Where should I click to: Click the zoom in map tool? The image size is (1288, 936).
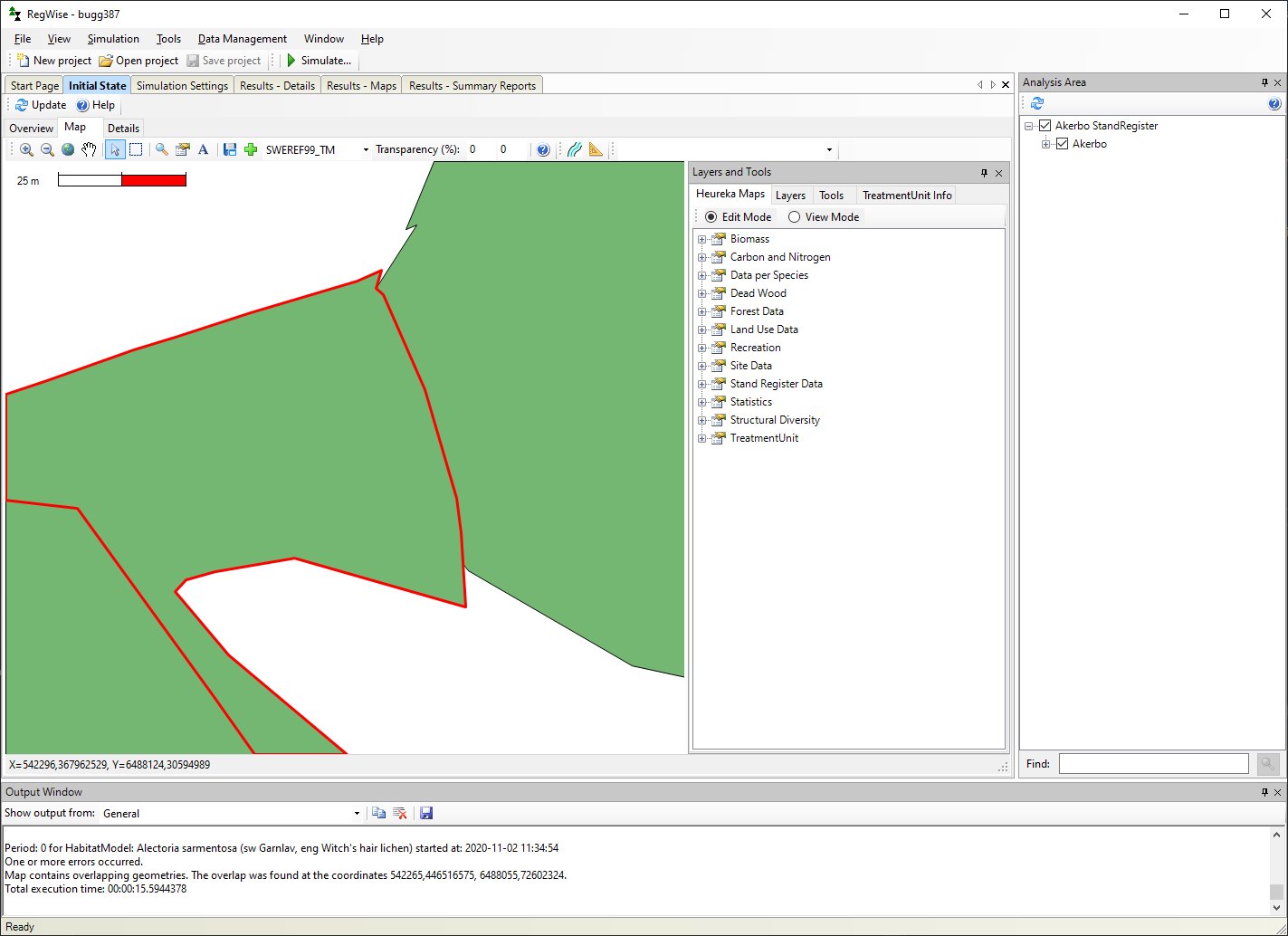point(26,150)
